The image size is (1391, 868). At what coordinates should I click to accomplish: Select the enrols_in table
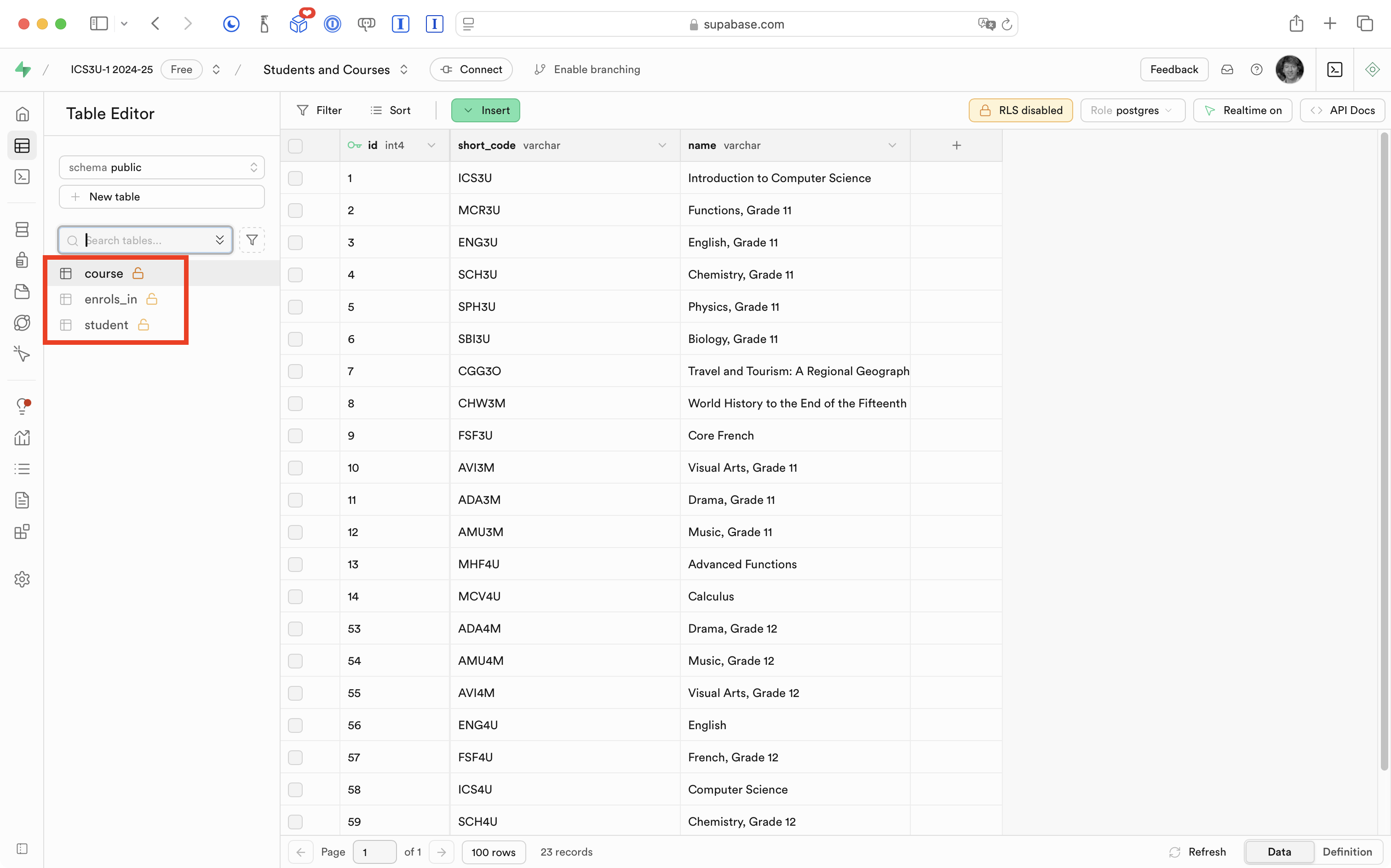click(x=111, y=299)
